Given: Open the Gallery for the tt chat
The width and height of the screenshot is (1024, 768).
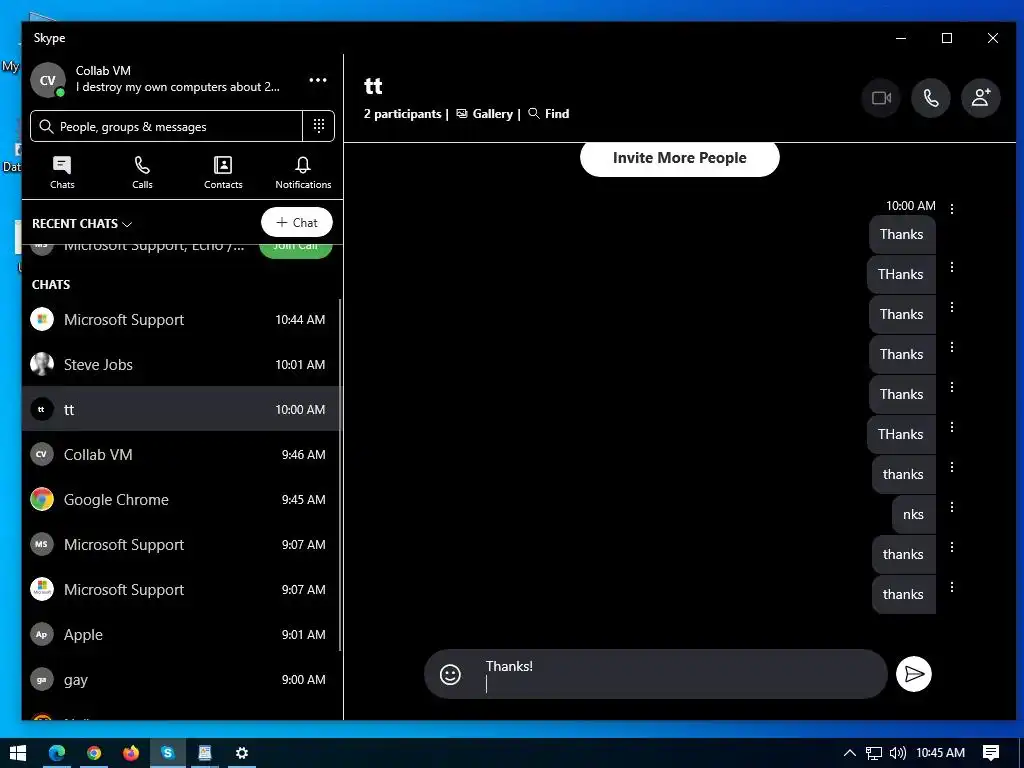Looking at the screenshot, I should (485, 114).
